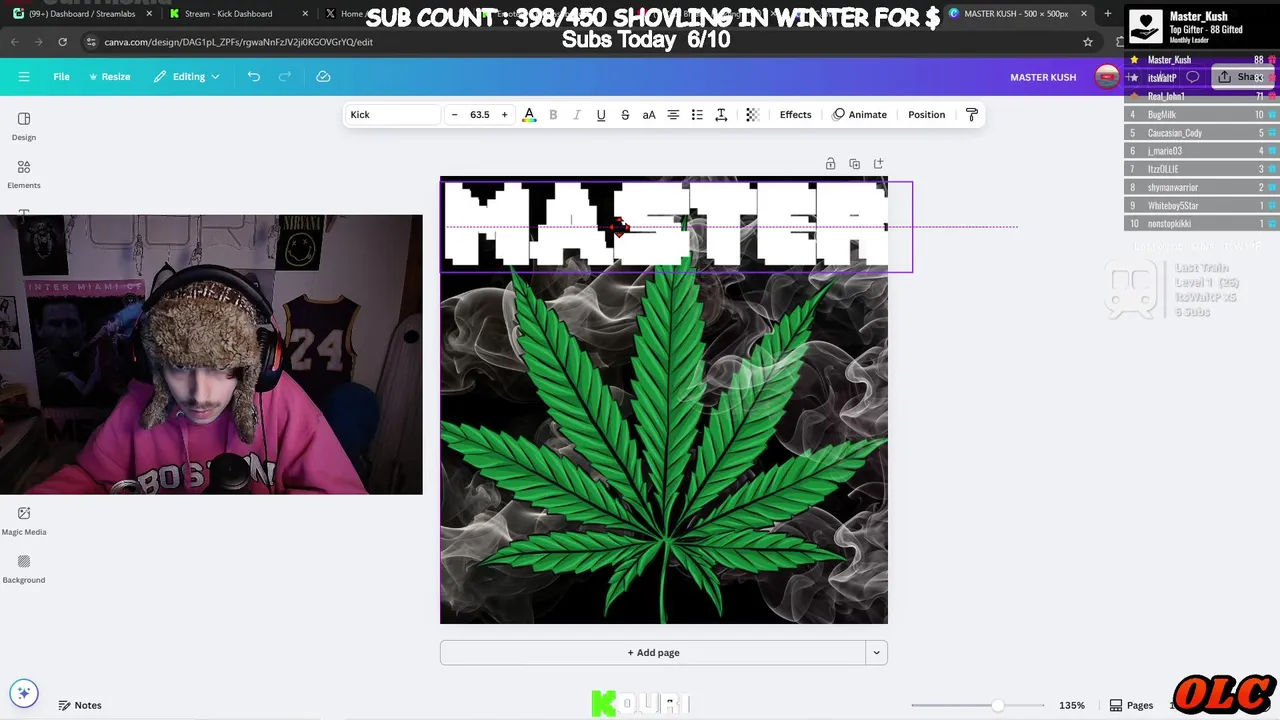Switch to the Stream - Kick Dashboard tab

236,14
